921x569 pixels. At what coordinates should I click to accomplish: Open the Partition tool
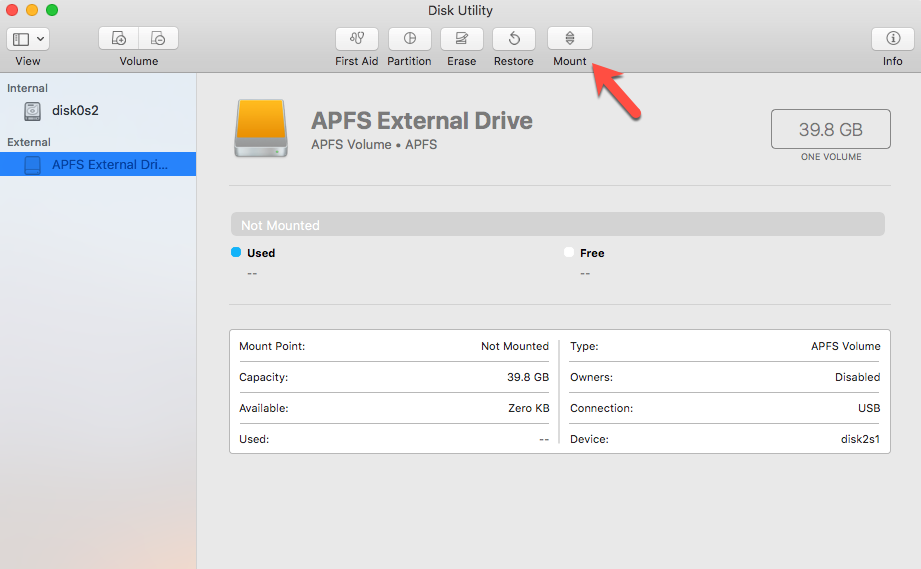pos(409,39)
